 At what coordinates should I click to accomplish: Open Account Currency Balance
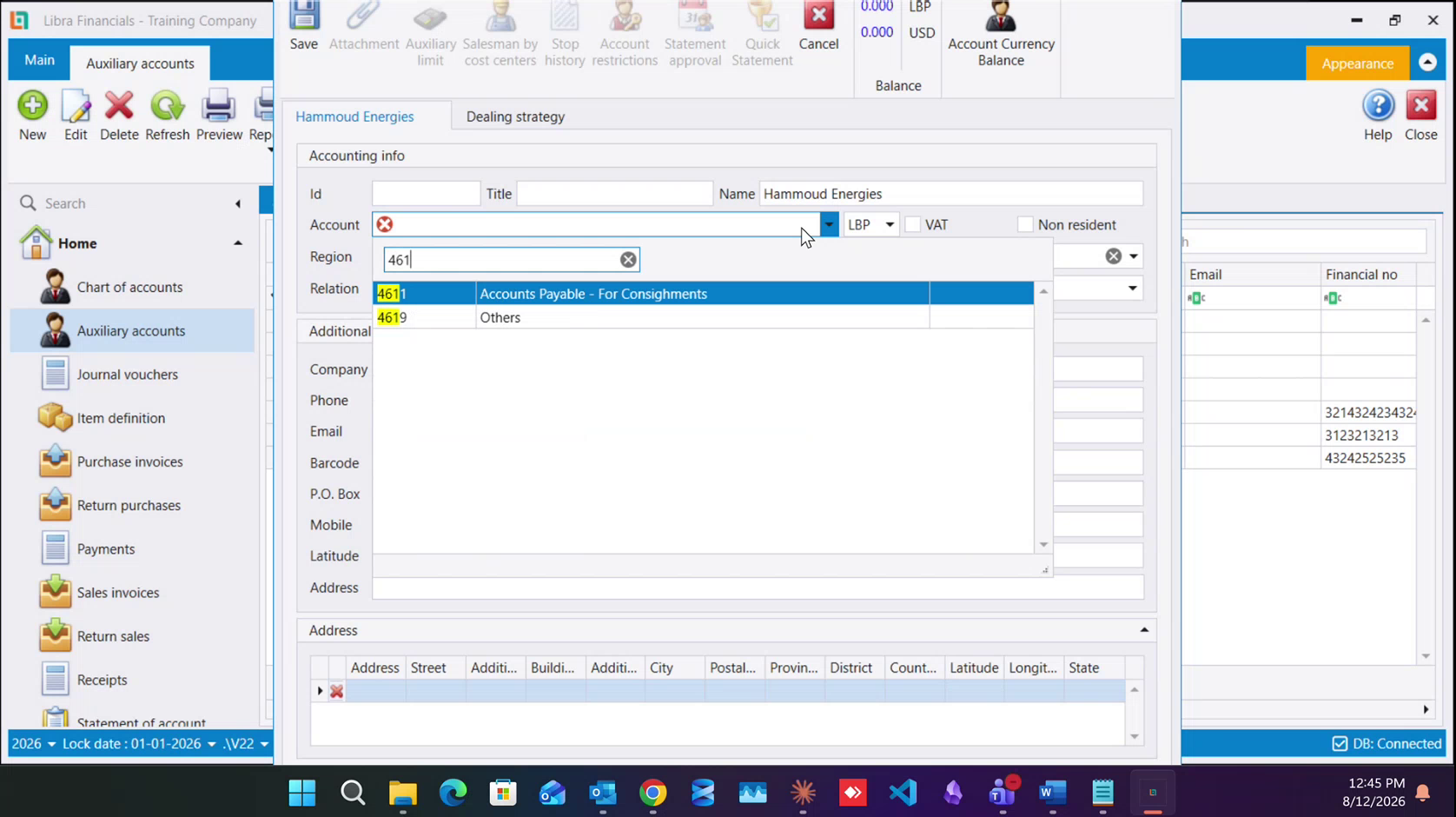click(1001, 35)
